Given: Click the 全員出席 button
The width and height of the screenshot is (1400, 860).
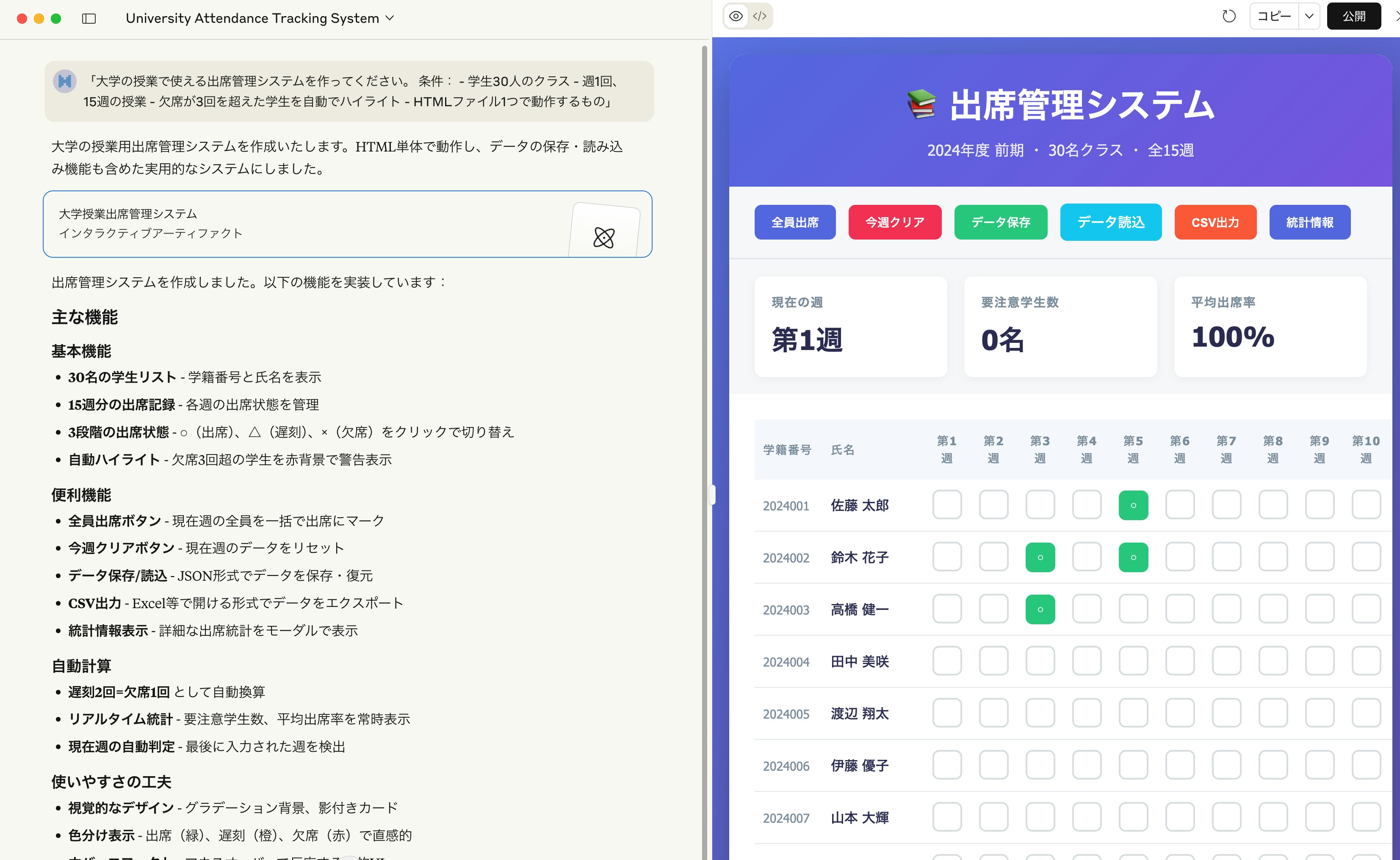Looking at the screenshot, I should pyautogui.click(x=794, y=222).
